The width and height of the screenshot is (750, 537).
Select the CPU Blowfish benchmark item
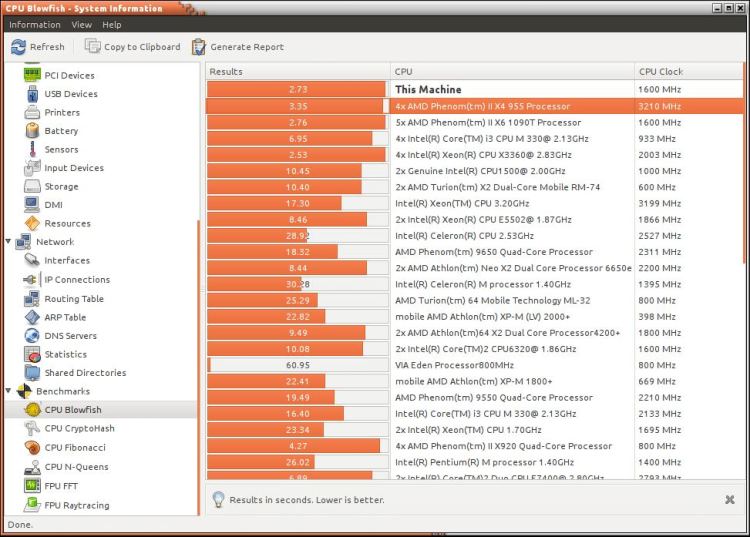[100, 410]
